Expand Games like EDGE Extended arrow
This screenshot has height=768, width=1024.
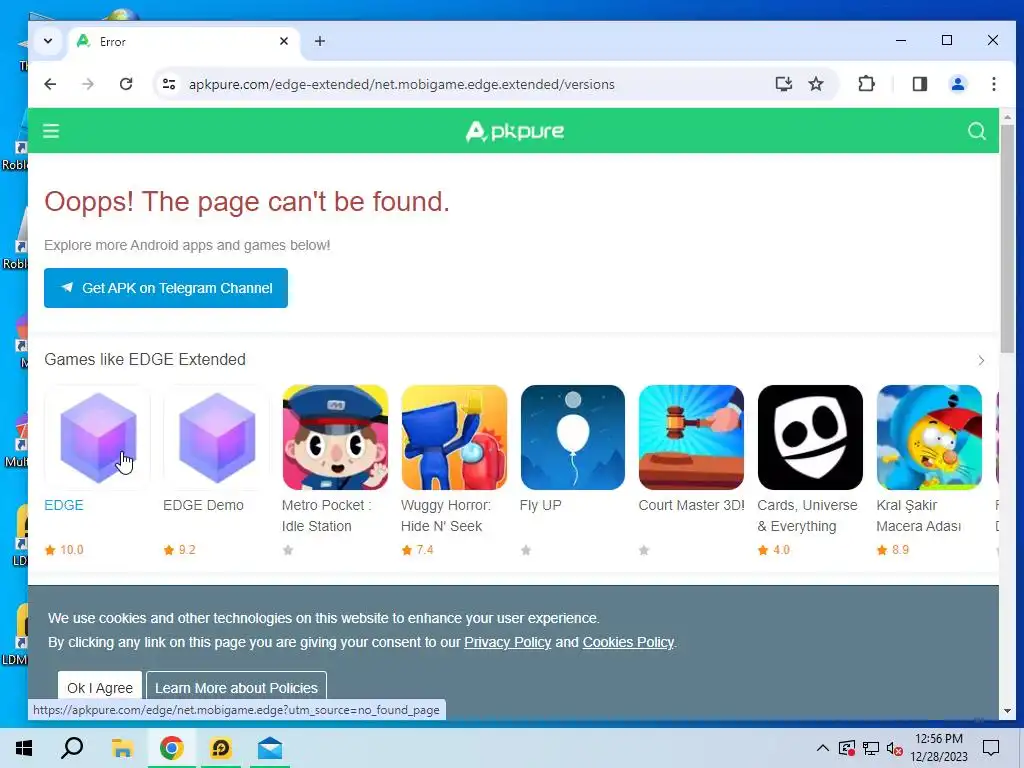981,360
